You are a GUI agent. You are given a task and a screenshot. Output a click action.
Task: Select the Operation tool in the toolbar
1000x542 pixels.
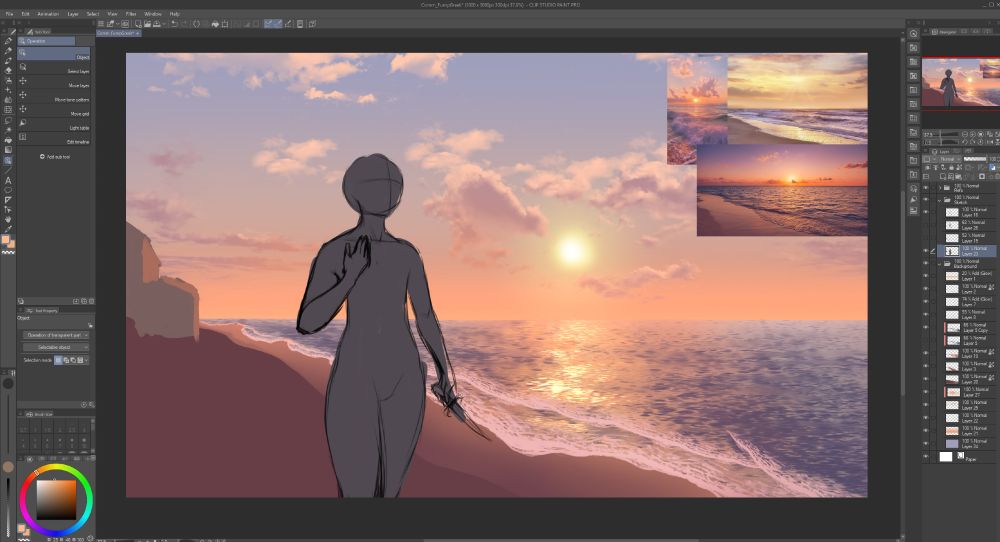pyautogui.click(x=8, y=161)
